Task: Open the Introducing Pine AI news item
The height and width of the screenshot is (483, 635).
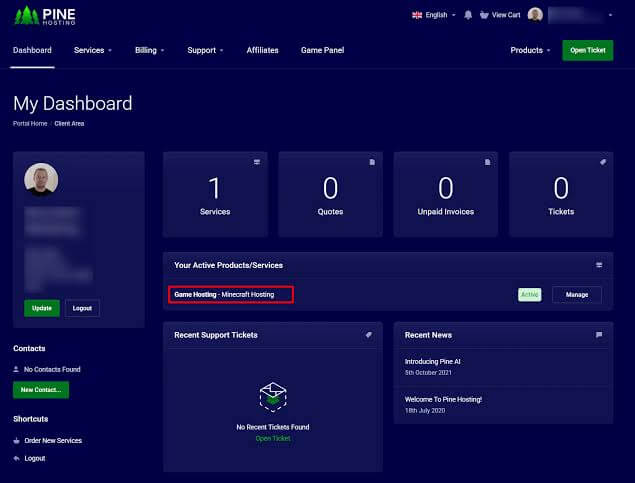Action: coord(433,362)
